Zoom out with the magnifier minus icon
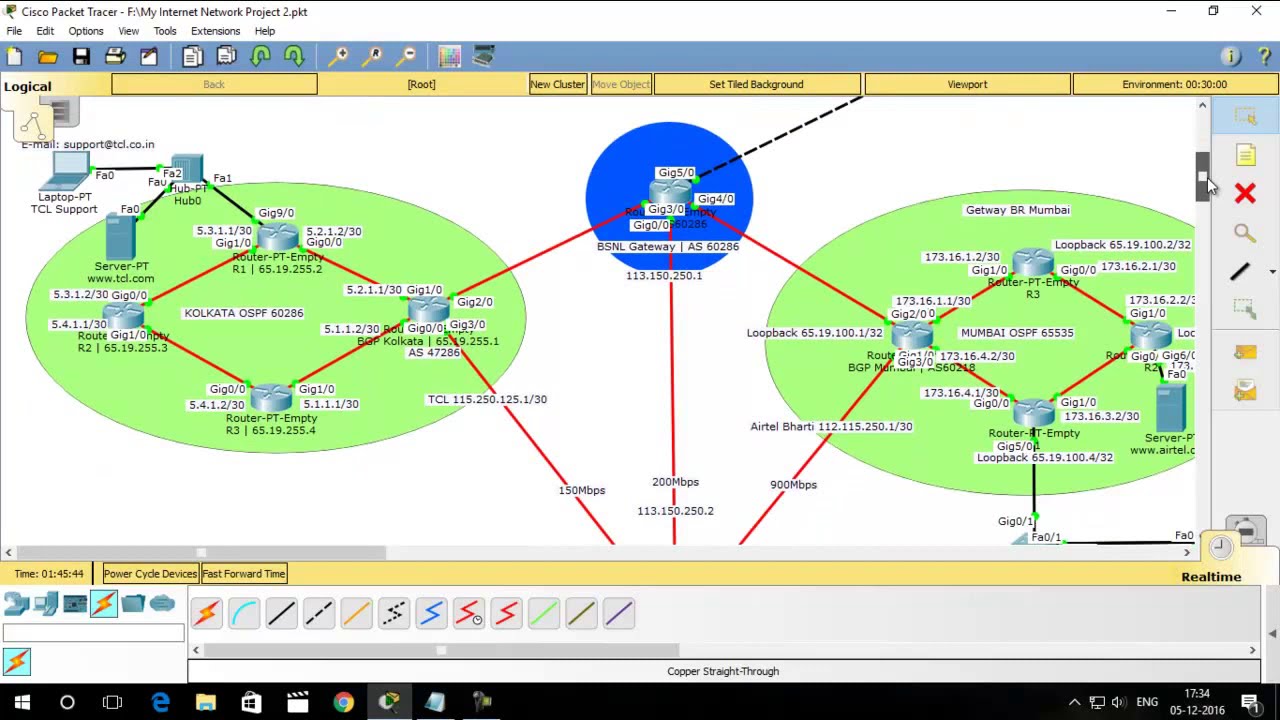 [x=407, y=57]
